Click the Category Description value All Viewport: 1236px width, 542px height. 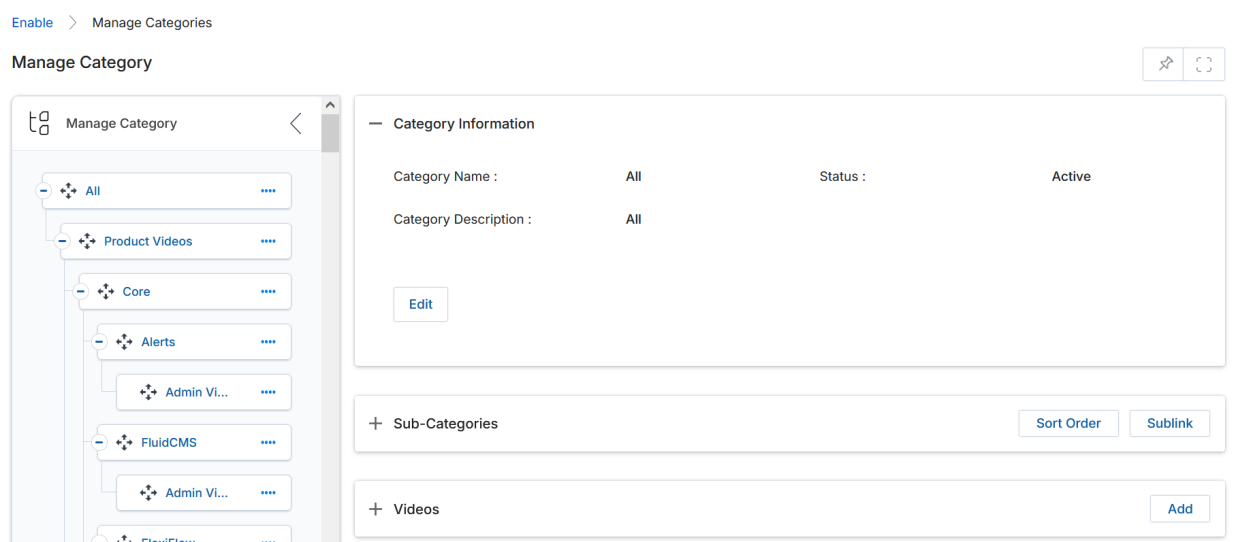point(633,220)
